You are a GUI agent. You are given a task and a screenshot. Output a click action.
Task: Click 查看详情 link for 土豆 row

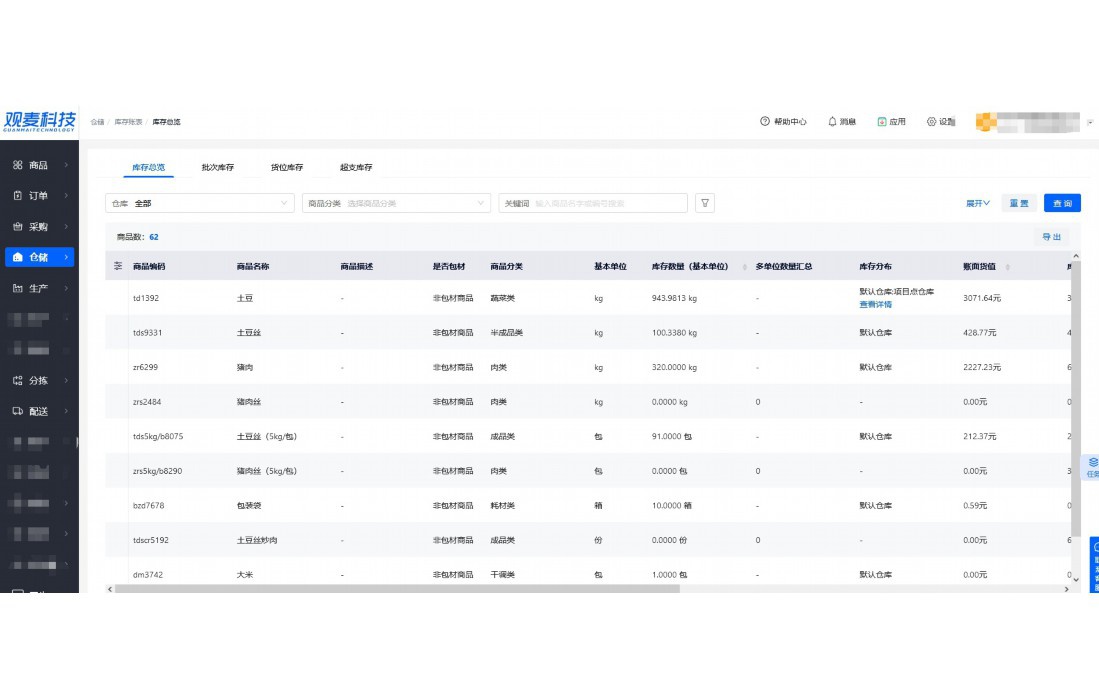(875, 304)
